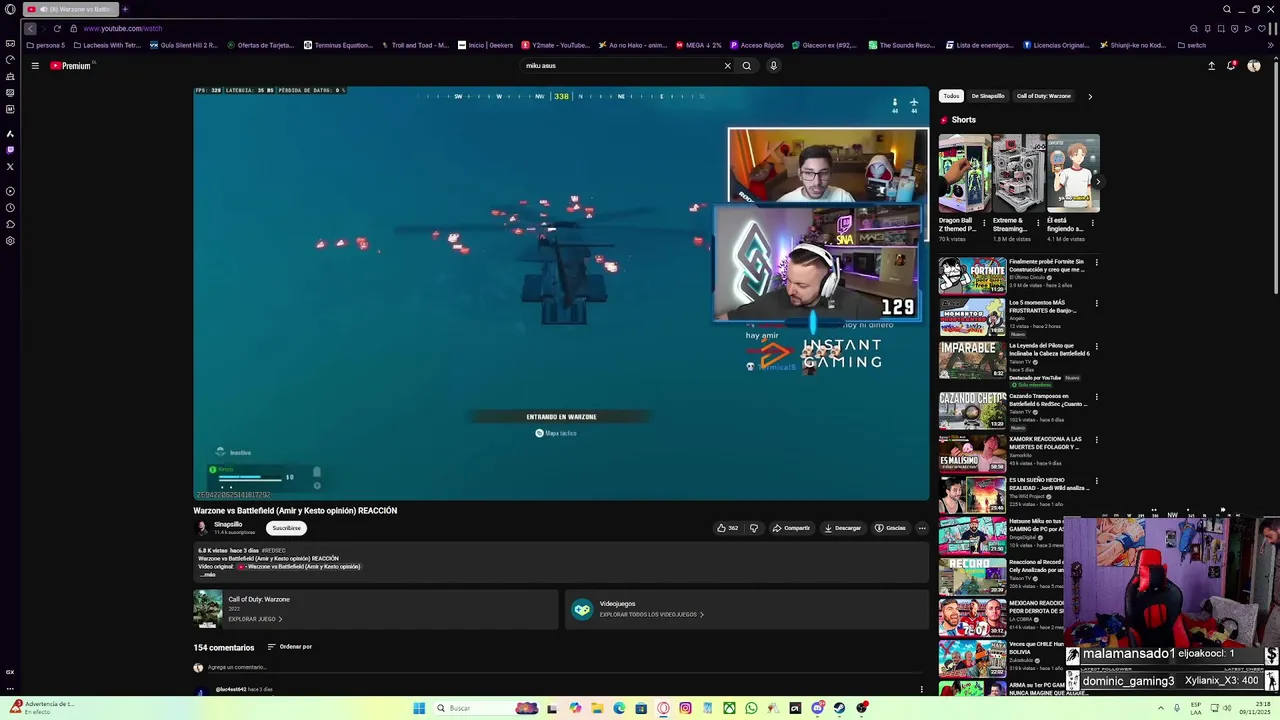Click the main video player
The image size is (1280, 720).
pyautogui.click(x=561, y=292)
